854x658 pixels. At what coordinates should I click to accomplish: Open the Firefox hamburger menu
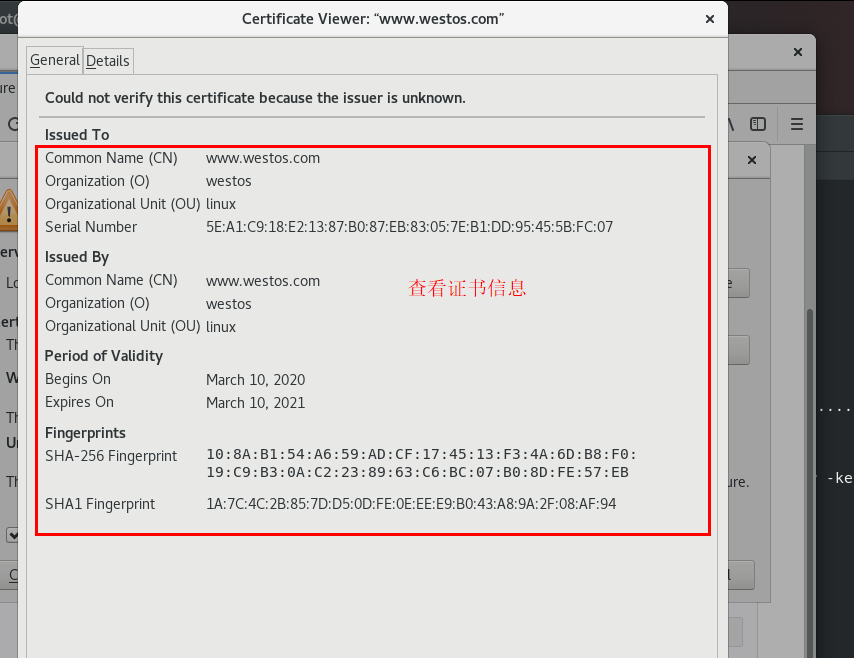797,124
